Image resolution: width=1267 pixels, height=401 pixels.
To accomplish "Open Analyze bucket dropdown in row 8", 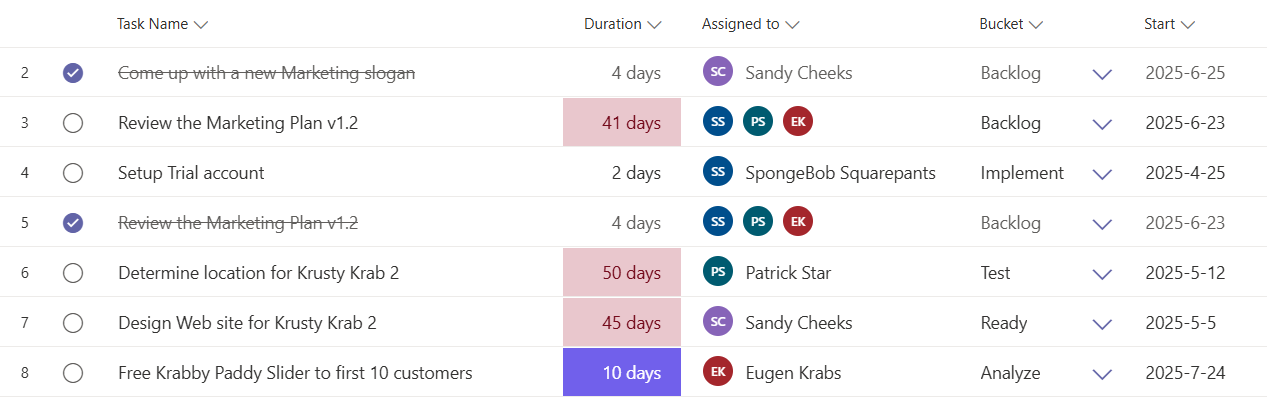I will pyautogui.click(x=1102, y=374).
